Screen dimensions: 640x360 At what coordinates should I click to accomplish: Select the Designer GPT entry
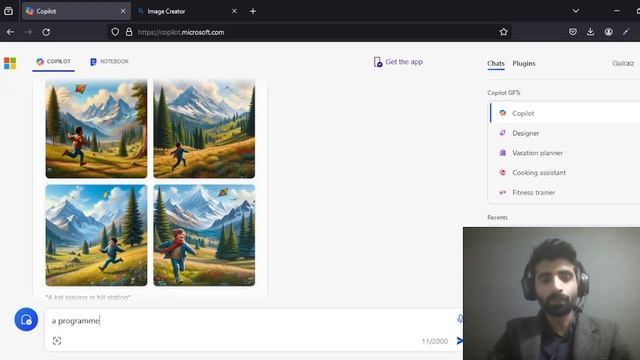coord(565,133)
